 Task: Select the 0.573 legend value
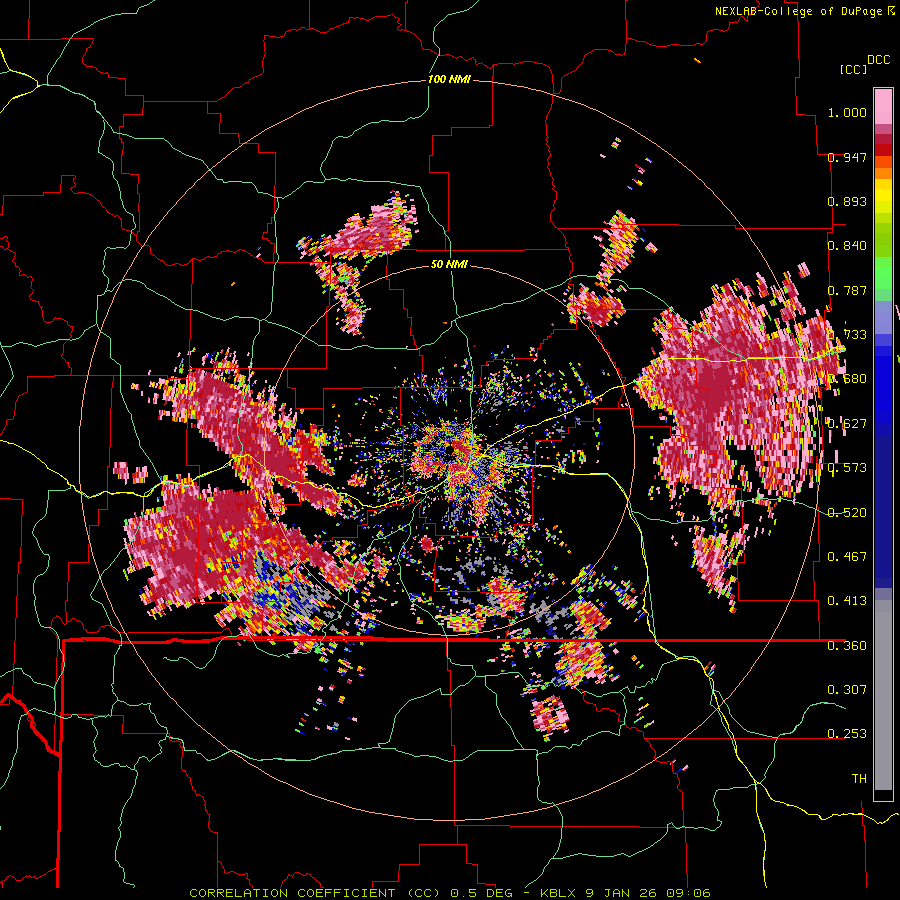click(847, 468)
